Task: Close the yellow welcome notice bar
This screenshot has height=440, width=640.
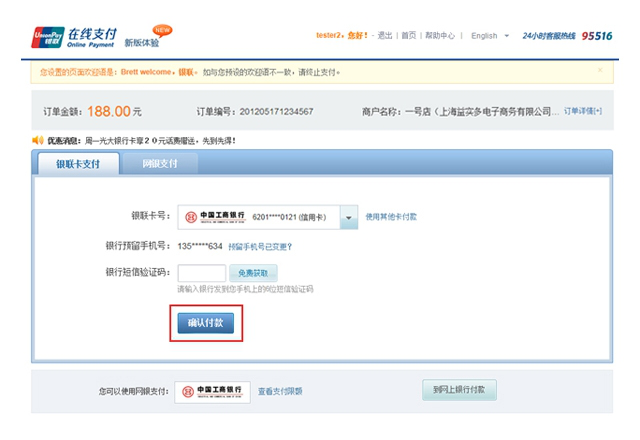Action: 600,70
